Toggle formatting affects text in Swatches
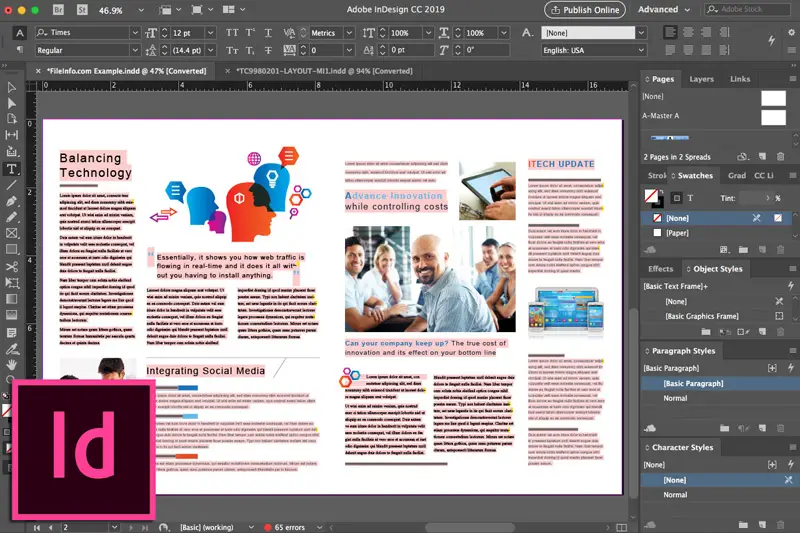800x533 pixels. point(692,198)
